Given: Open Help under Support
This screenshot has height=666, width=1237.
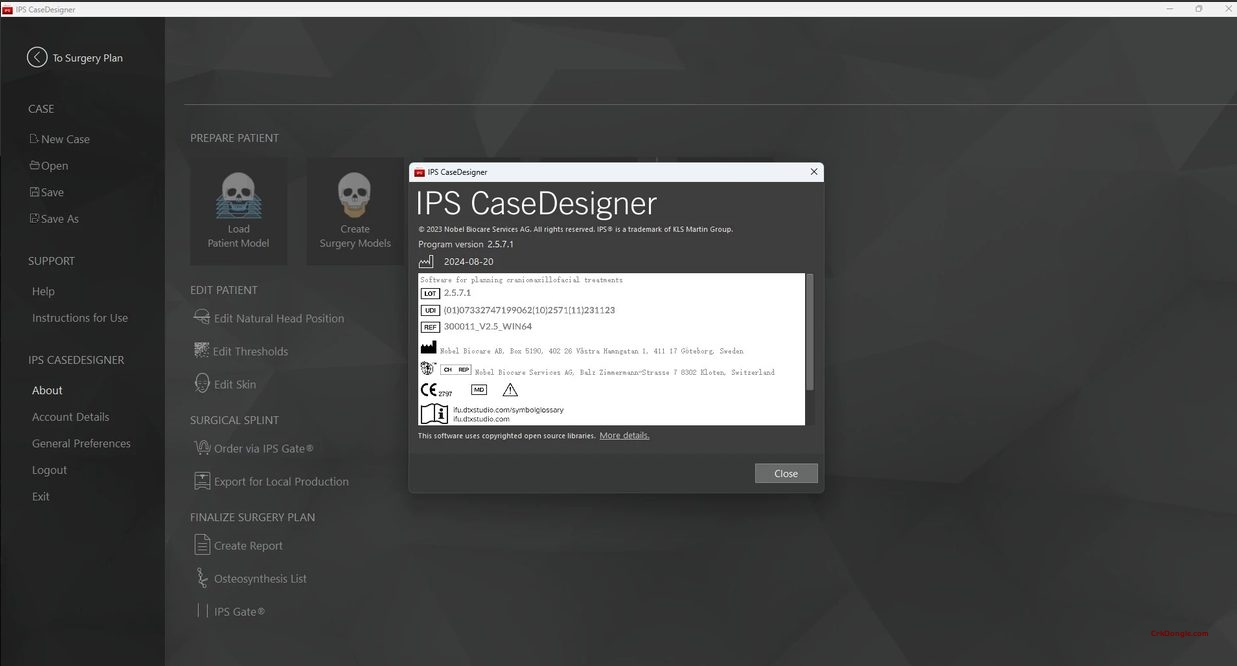Looking at the screenshot, I should click(x=43, y=291).
